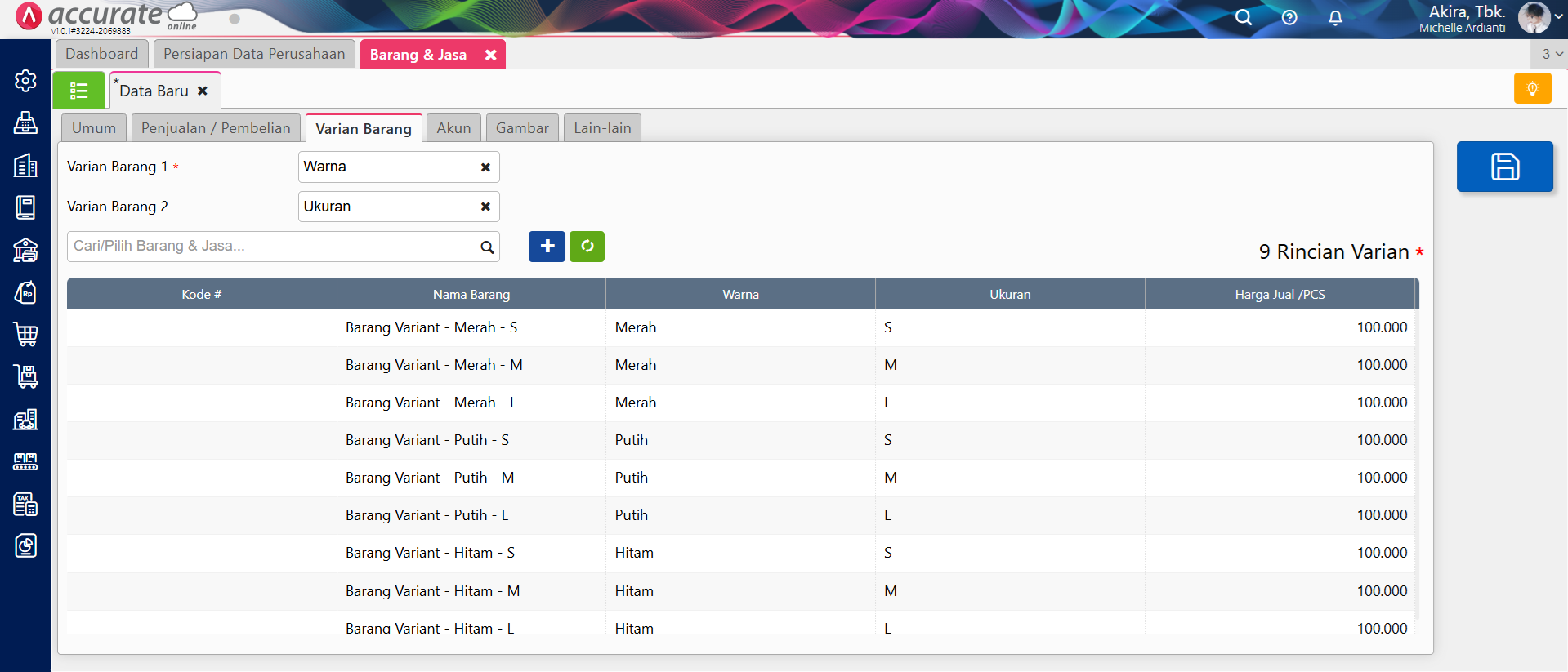Click the yellow lightbulb tips icon
This screenshot has width=1568, height=672.
[x=1532, y=88]
